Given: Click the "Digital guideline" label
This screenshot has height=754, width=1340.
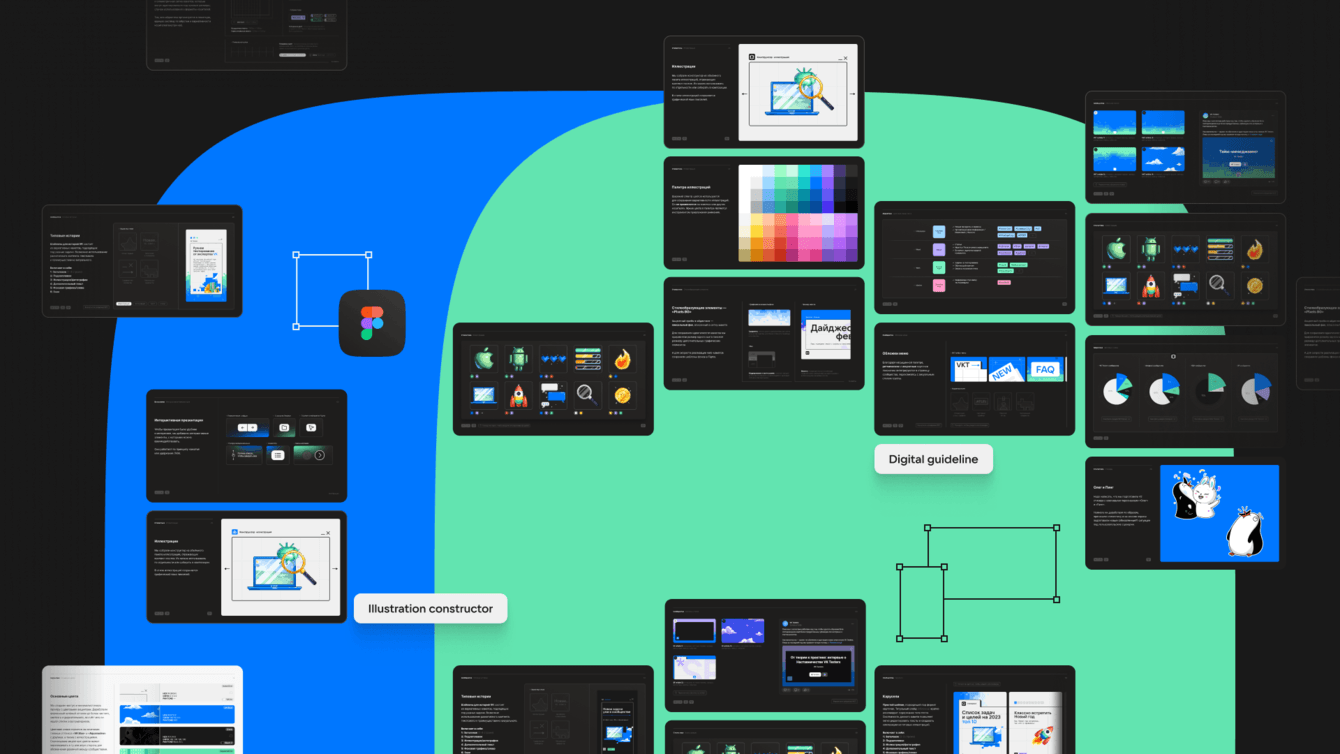Looking at the screenshot, I should click(x=934, y=459).
